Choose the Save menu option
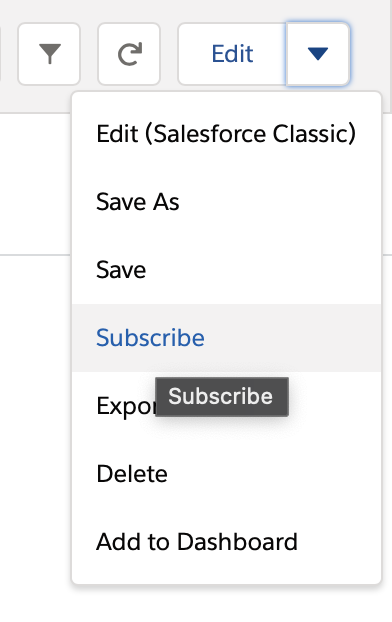Screen dimensions: 392x622 pos(226,270)
